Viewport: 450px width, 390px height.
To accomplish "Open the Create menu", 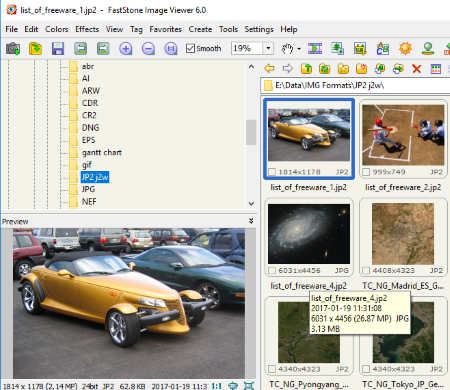I will tap(200, 29).
